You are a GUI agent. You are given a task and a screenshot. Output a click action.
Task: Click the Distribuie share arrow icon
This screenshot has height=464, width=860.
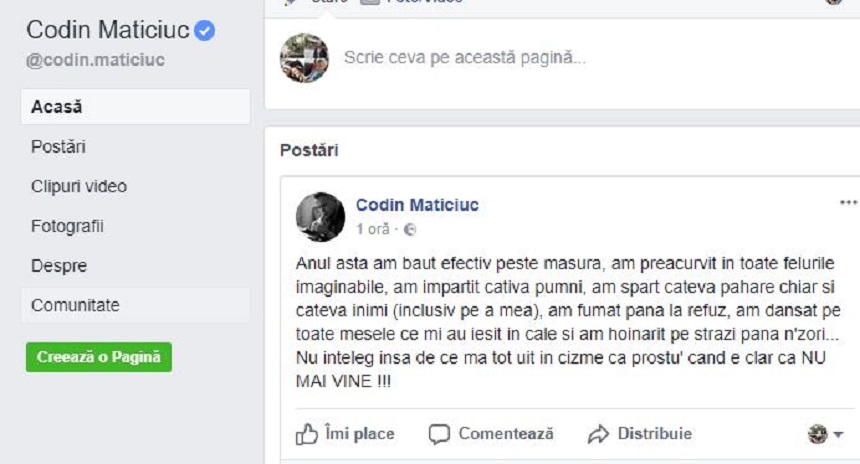point(598,434)
